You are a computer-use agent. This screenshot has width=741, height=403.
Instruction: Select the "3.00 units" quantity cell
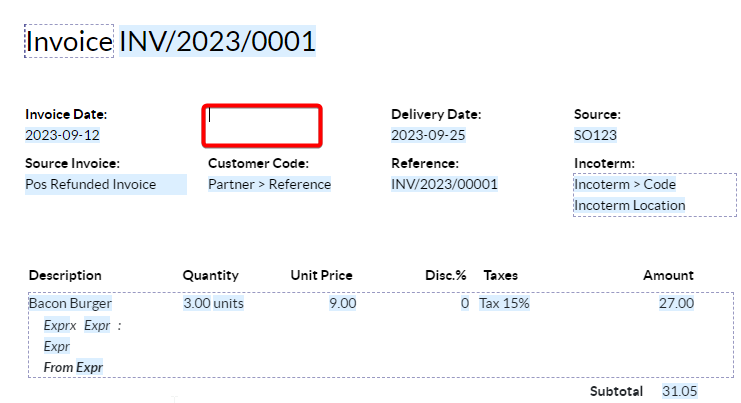pos(213,303)
